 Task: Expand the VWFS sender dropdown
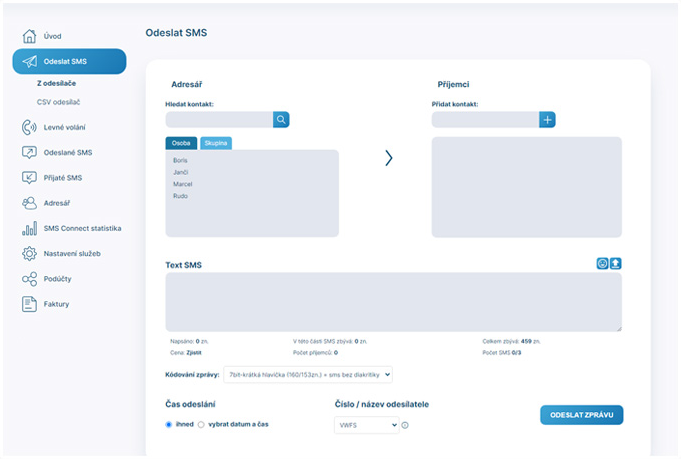[366, 425]
